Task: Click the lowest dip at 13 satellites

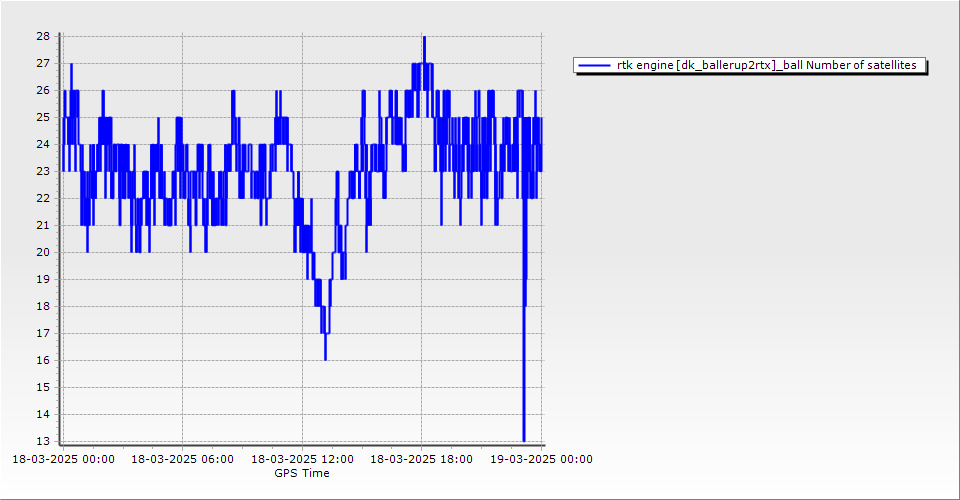Action: tap(524, 441)
